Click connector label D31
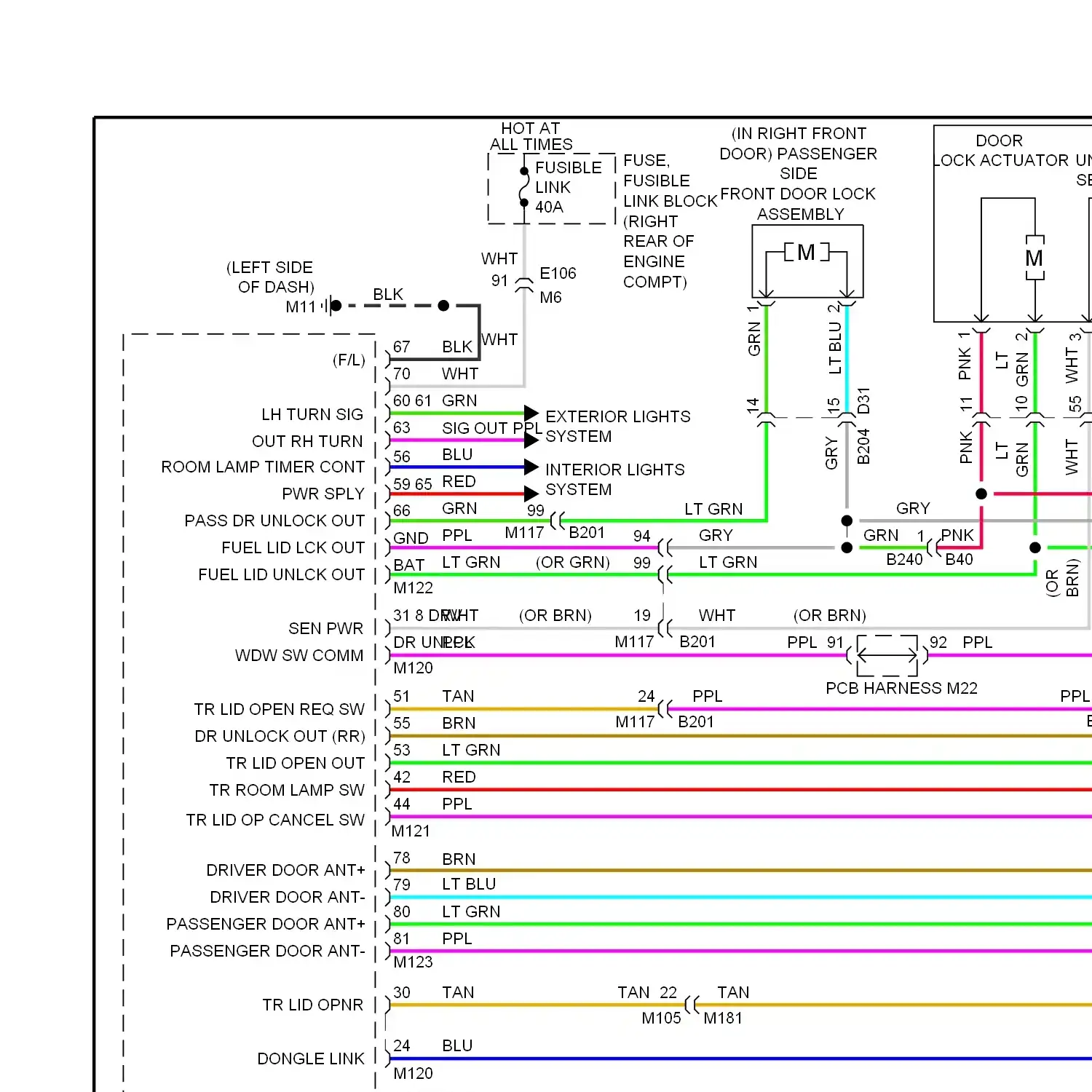The image size is (1092, 1092). pyautogui.click(x=863, y=400)
